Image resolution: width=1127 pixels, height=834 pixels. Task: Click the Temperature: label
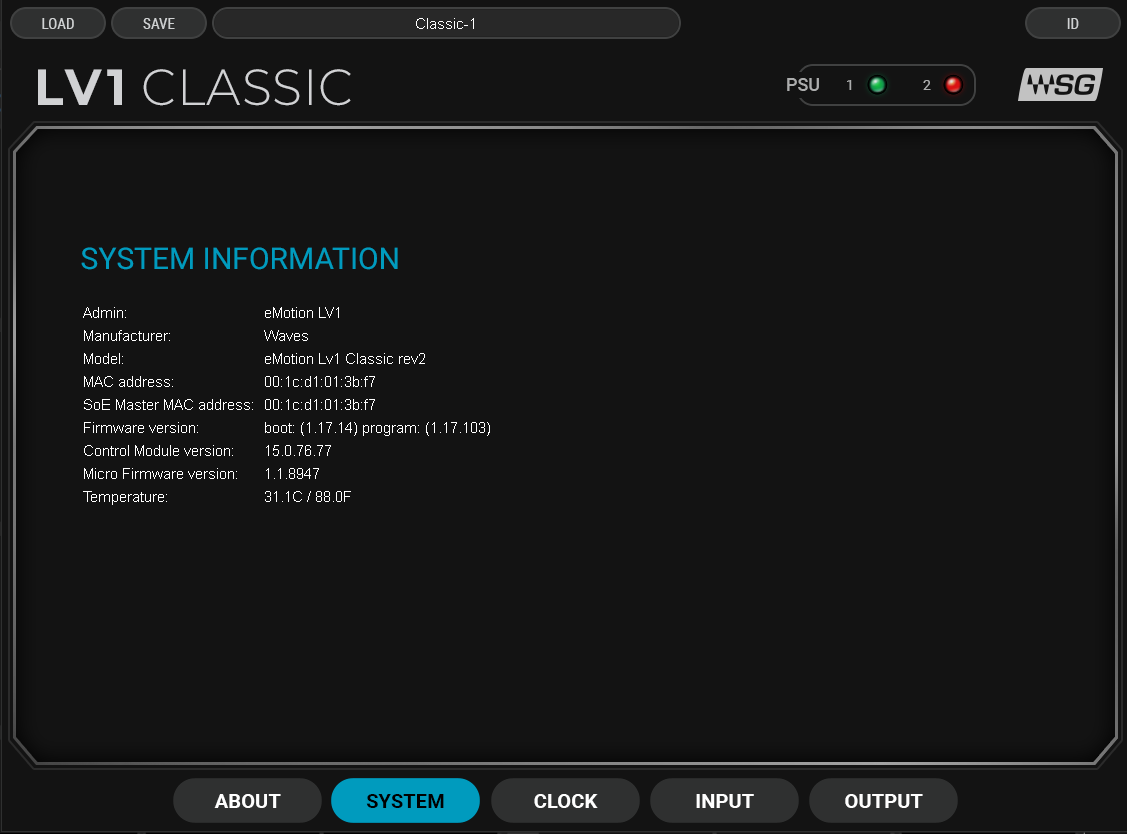(125, 497)
